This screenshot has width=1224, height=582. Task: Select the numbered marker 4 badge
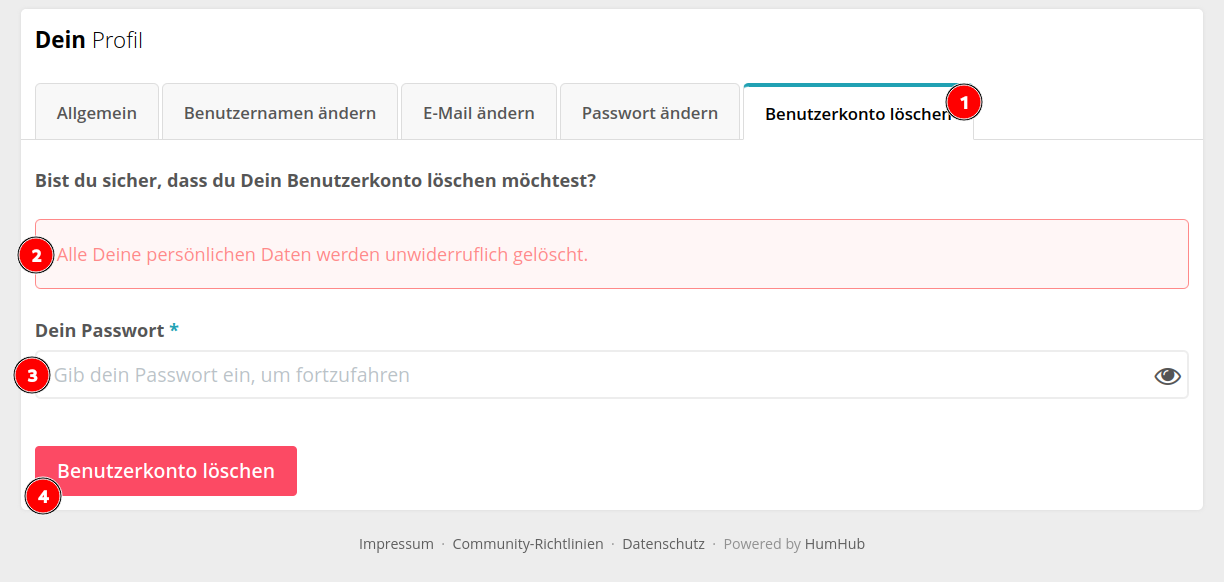(42, 495)
